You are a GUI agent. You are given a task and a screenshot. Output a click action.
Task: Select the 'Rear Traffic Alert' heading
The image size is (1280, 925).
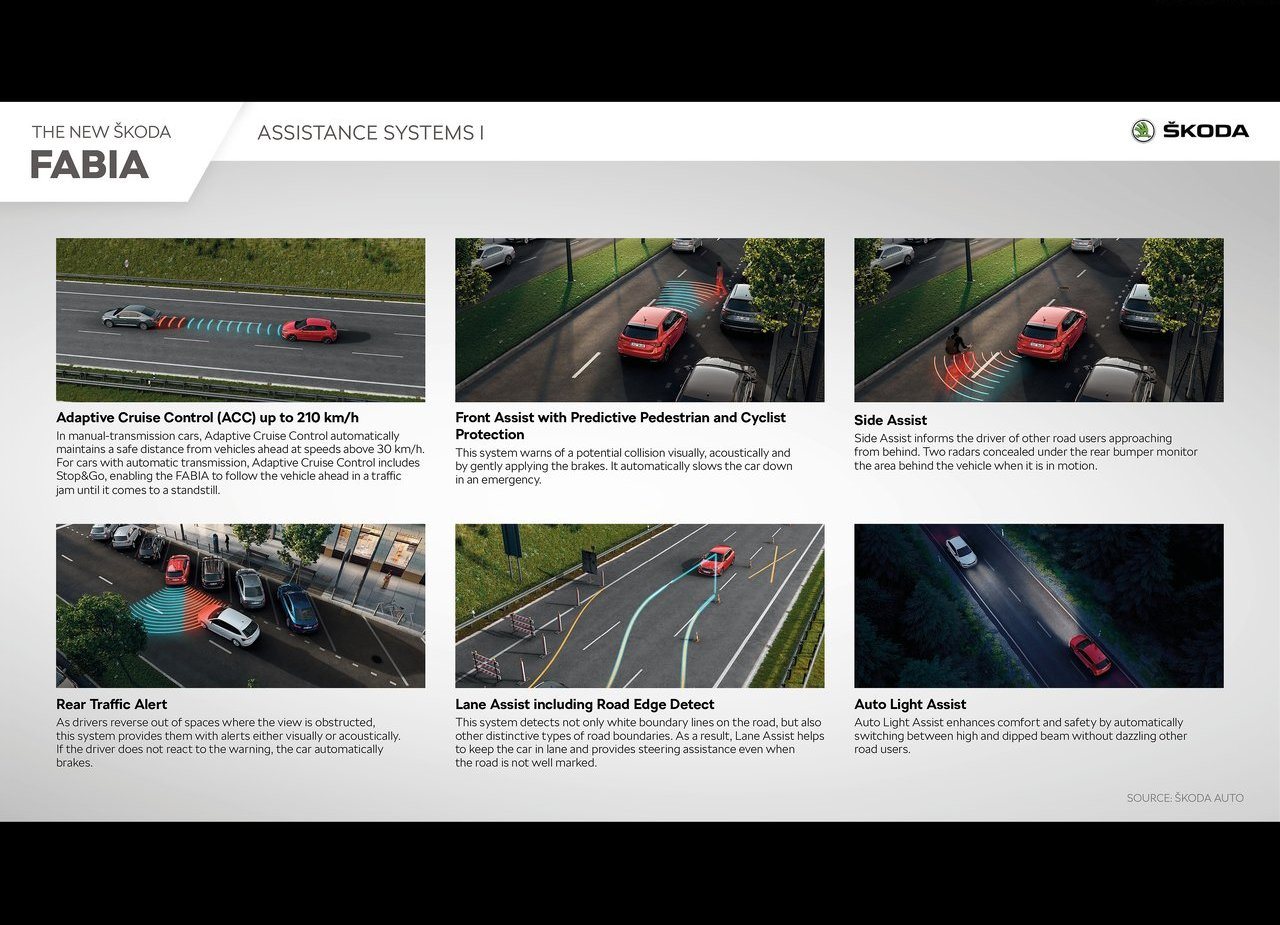coord(111,704)
